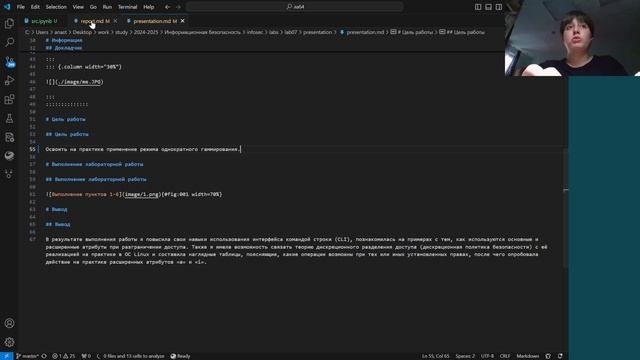Click '2024-2025' in the breadcrumb path
Screen dimensions: 640x360
(x=146, y=32)
